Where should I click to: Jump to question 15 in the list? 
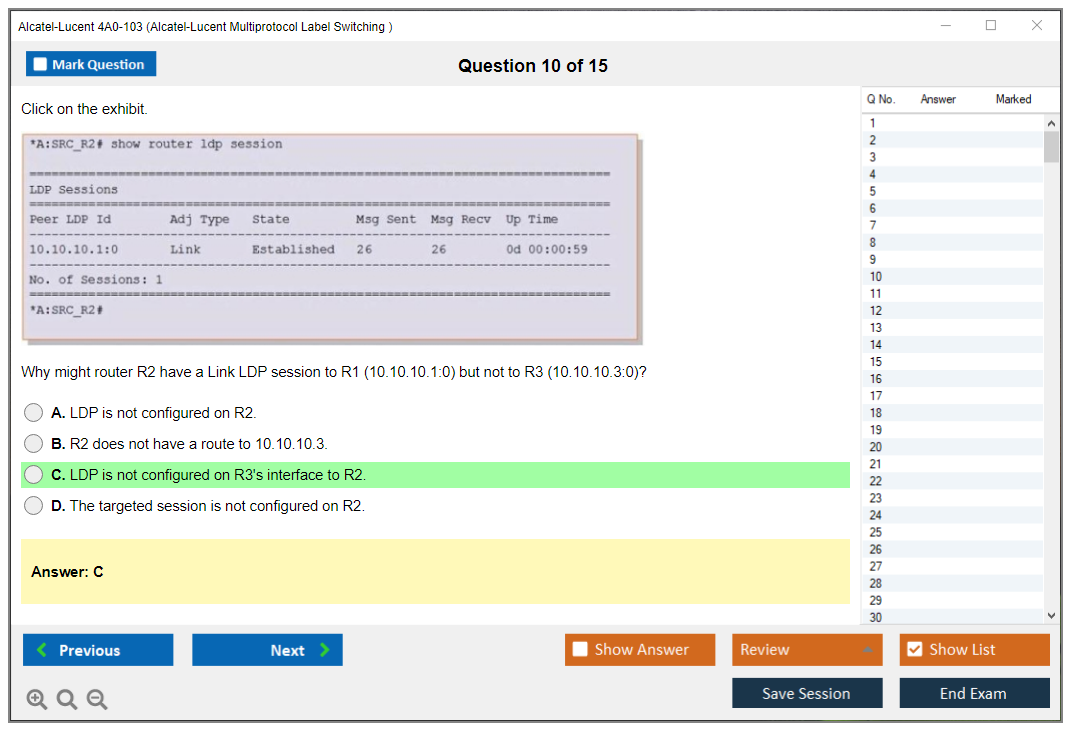click(876, 362)
